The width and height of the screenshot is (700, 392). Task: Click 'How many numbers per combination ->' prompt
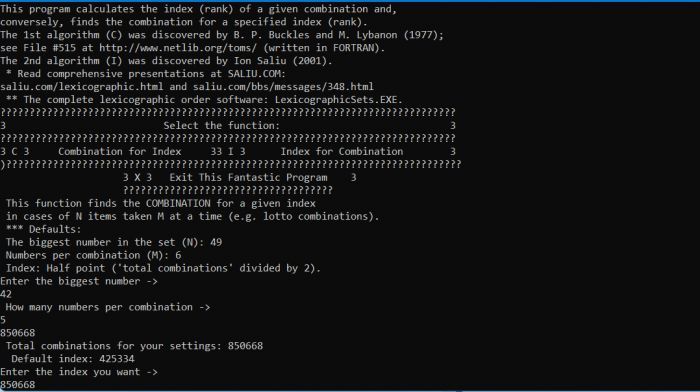coord(108,307)
